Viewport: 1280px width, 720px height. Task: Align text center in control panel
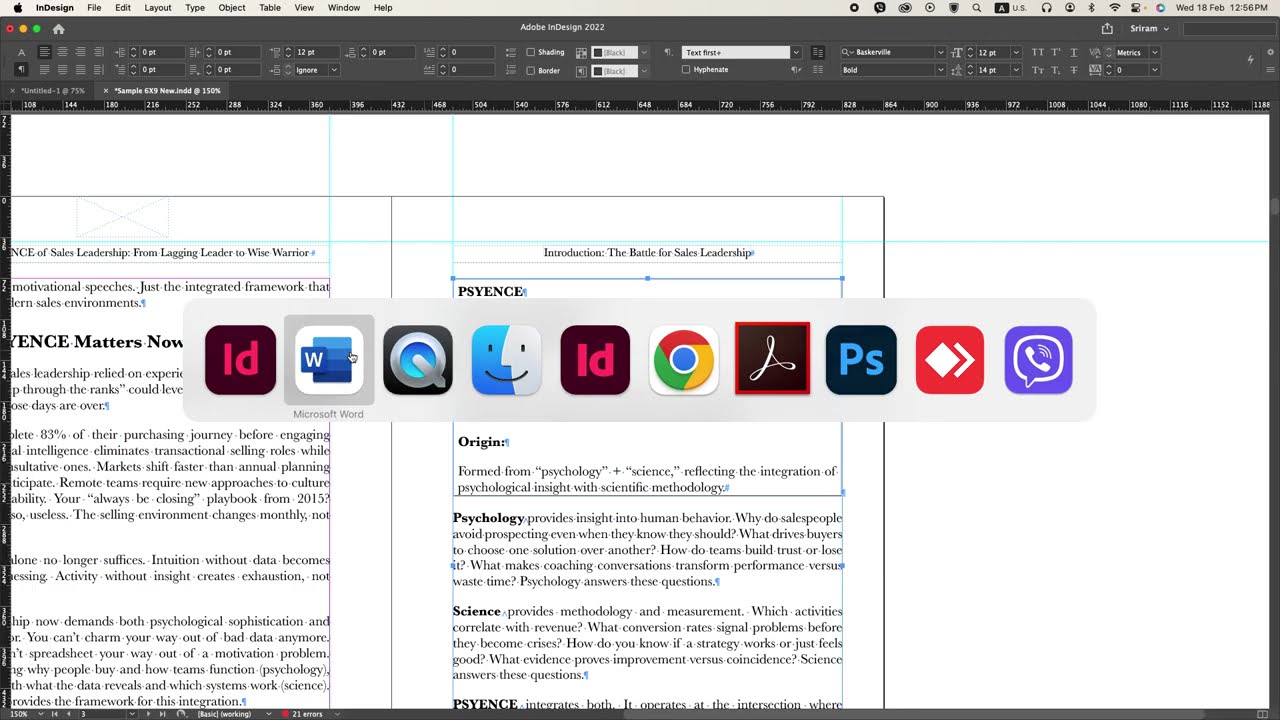tap(63, 52)
